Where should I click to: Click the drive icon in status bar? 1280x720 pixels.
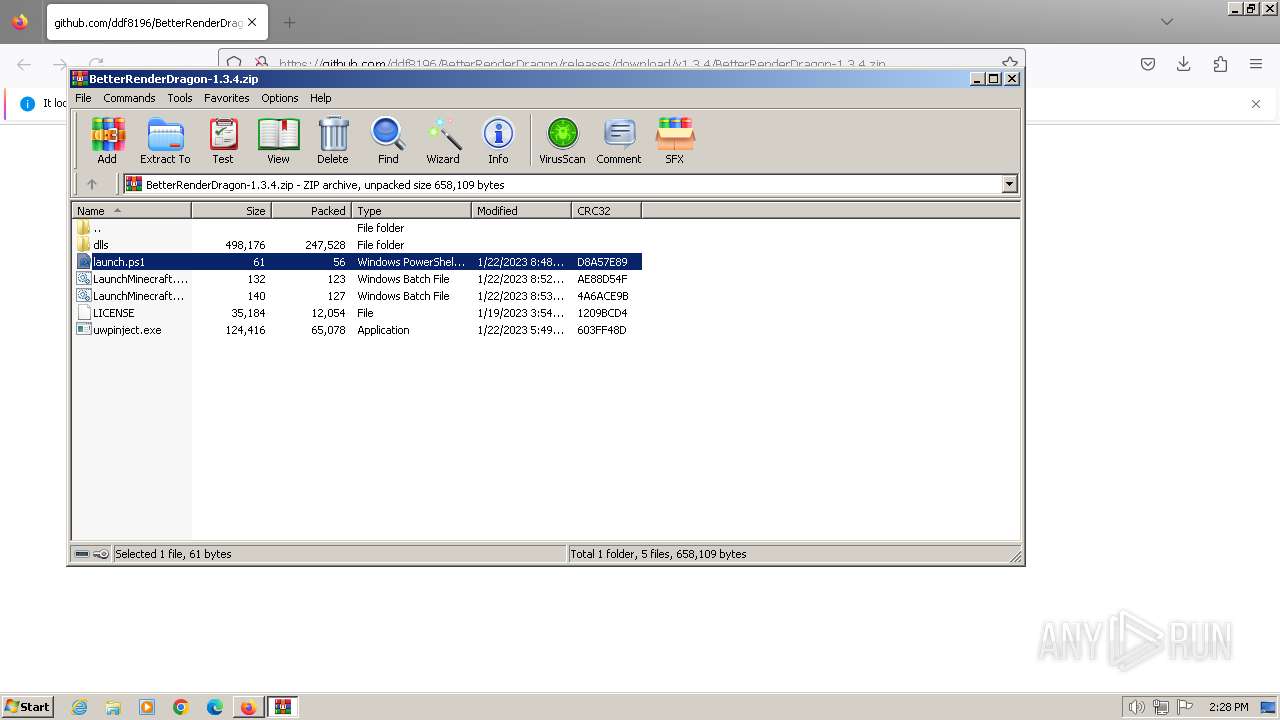[82, 554]
